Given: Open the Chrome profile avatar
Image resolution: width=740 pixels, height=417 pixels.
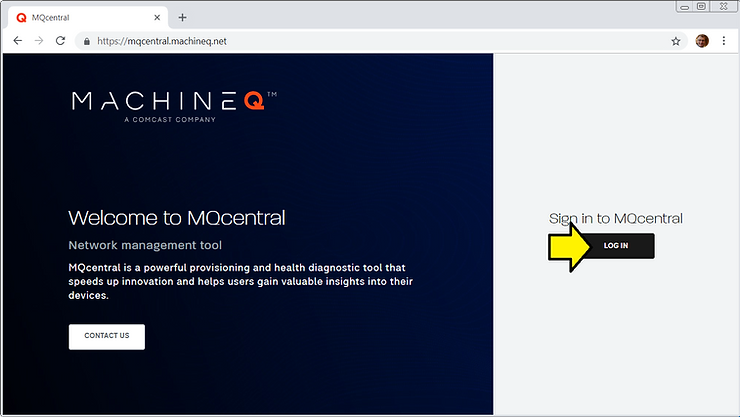Looking at the screenshot, I should click(702, 41).
